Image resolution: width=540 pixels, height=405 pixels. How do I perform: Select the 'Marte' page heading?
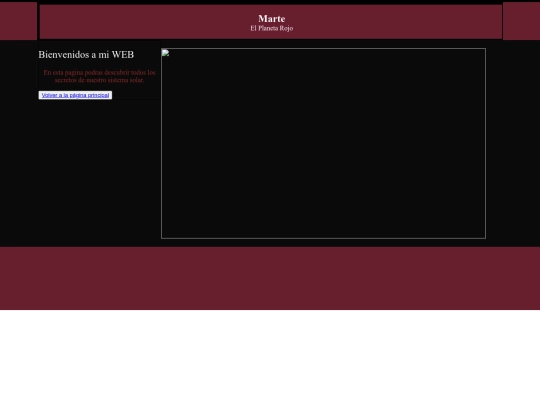[x=271, y=19]
